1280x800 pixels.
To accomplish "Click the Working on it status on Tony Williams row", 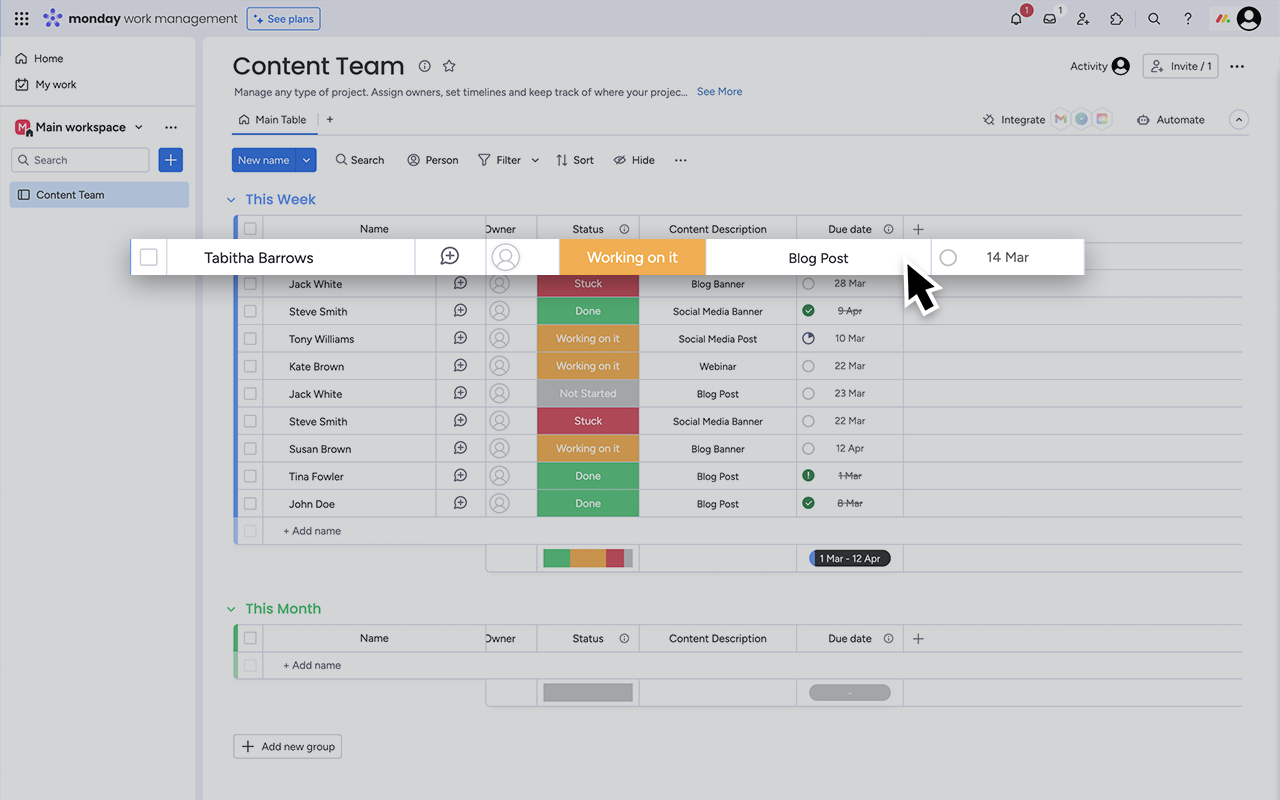I will 588,338.
